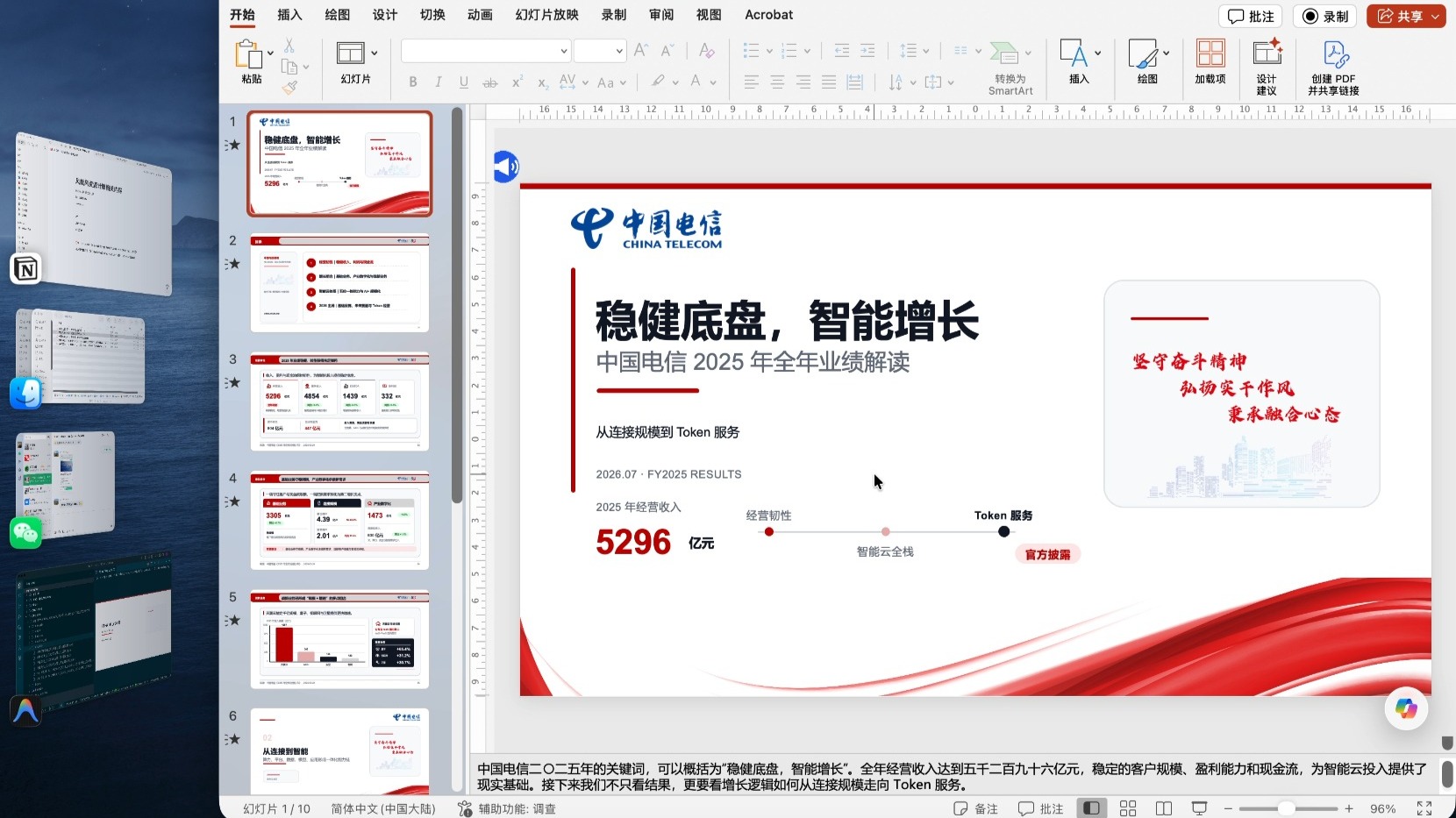This screenshot has height=818, width=1456.
Task: Click Create PDF and share link
Action: coord(1334,68)
